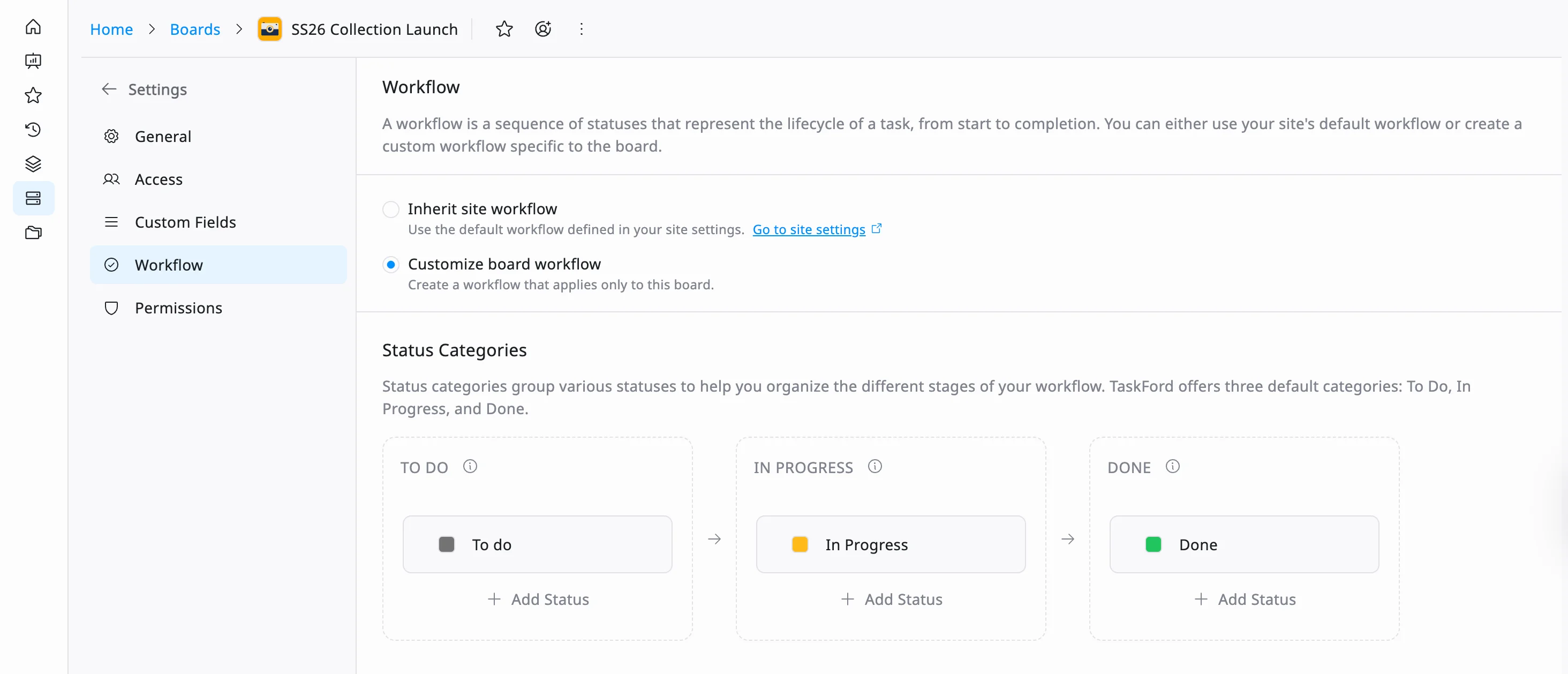Click the DONE category info icon

pyautogui.click(x=1172, y=466)
